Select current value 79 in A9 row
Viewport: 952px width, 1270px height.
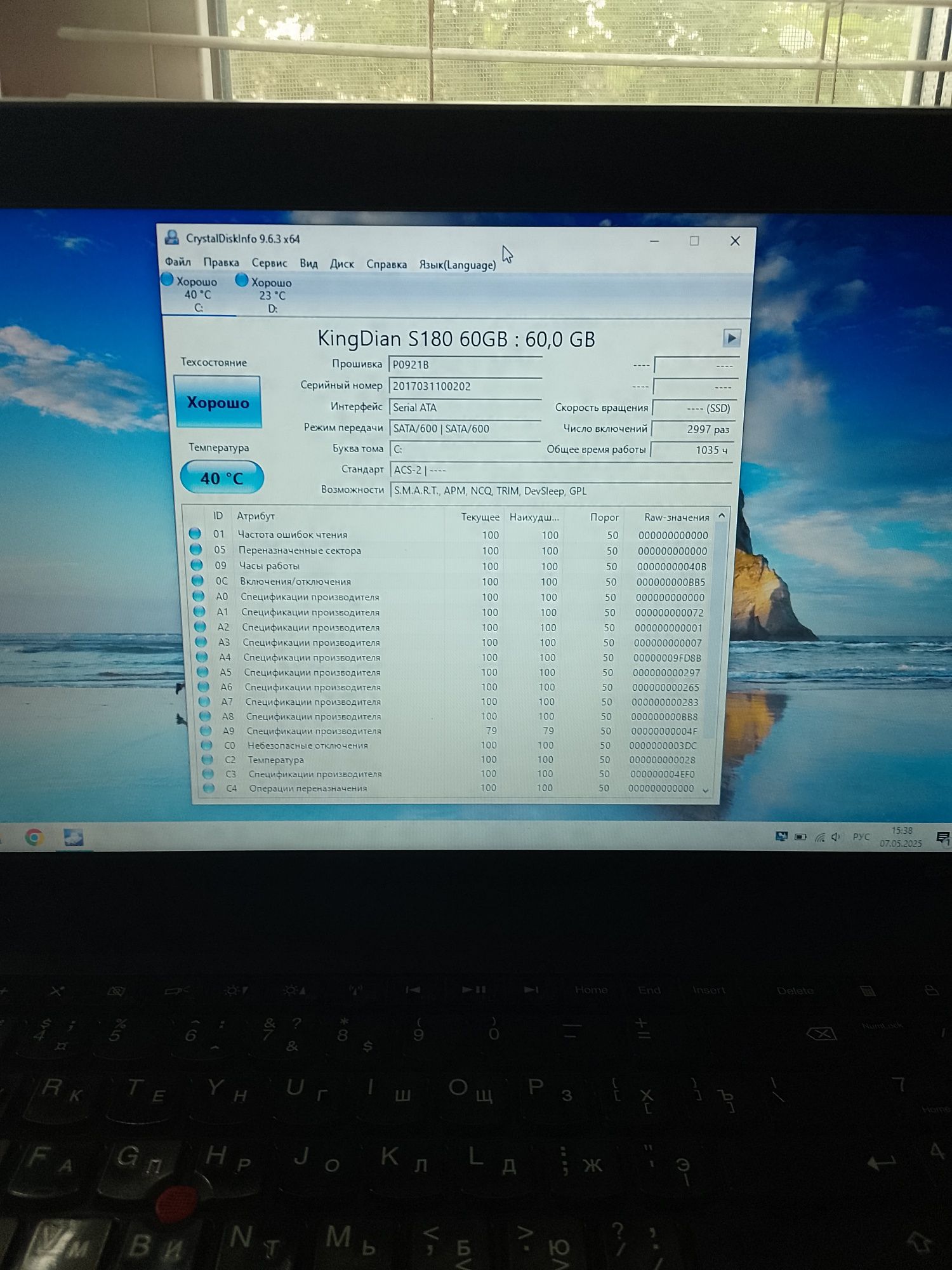tap(491, 731)
